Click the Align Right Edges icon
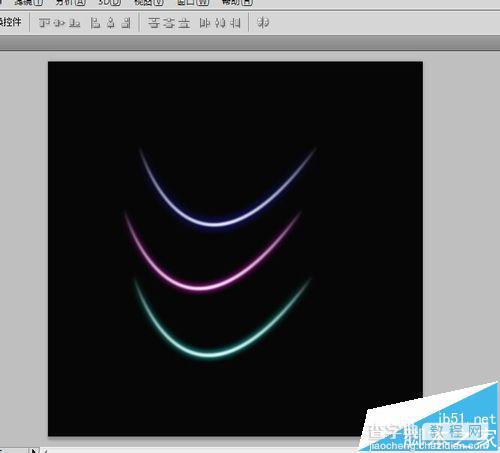The image size is (500, 453). point(126,23)
